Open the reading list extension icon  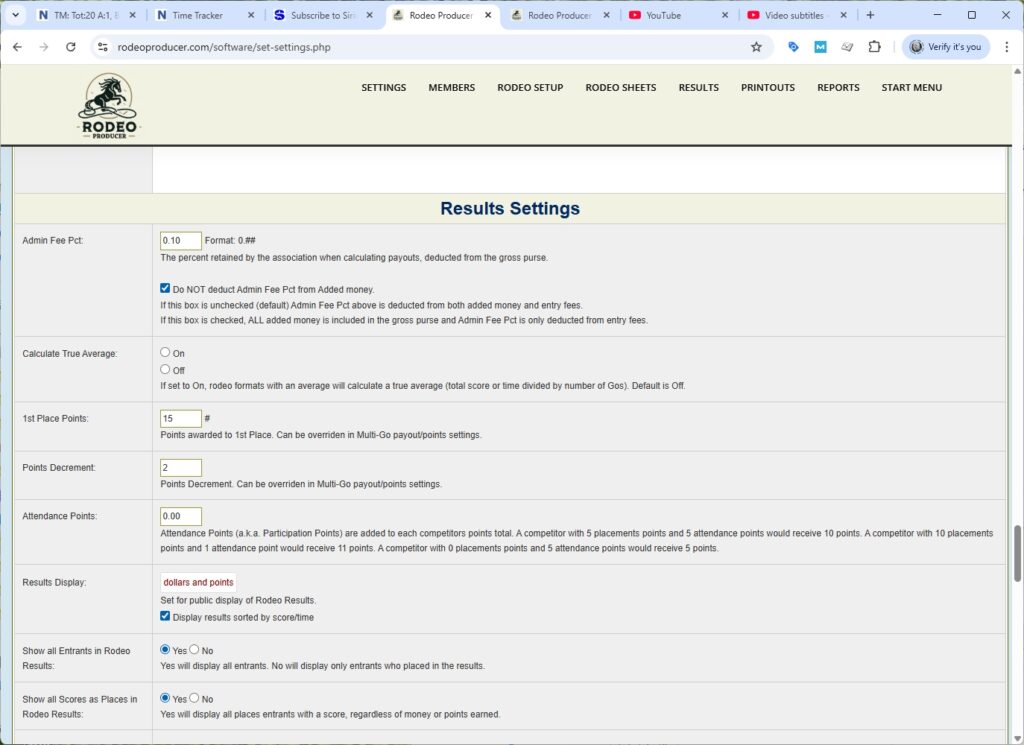coord(847,46)
